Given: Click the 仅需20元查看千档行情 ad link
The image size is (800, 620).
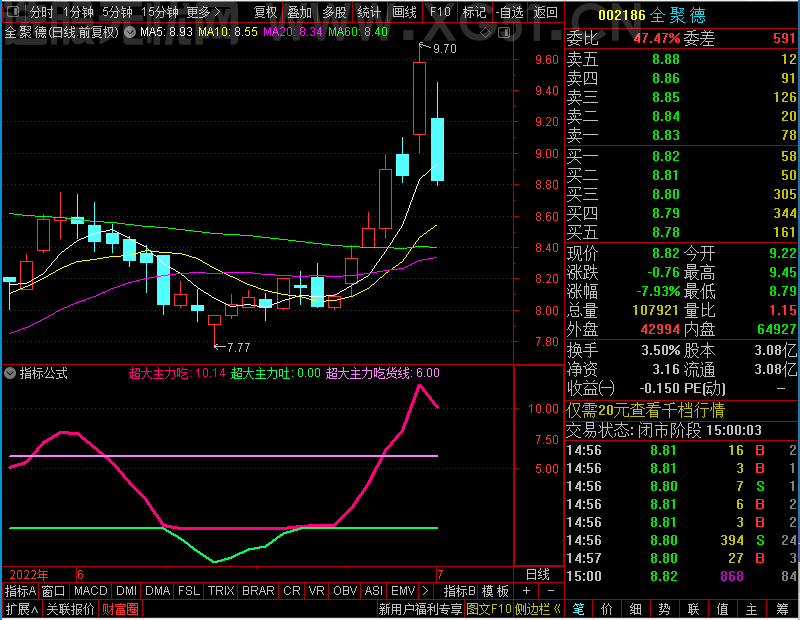Looking at the screenshot, I should pos(646,410).
